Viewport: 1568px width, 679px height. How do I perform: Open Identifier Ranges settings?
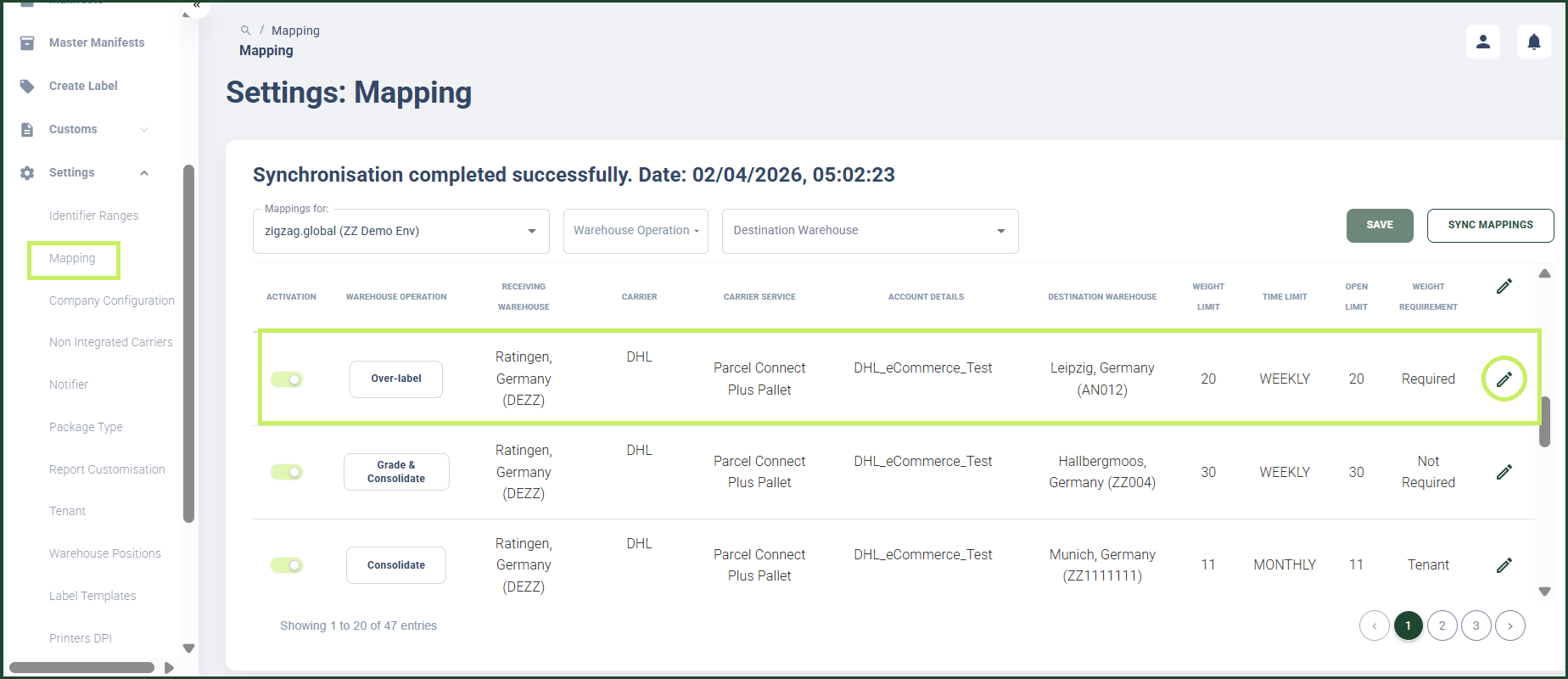(93, 216)
